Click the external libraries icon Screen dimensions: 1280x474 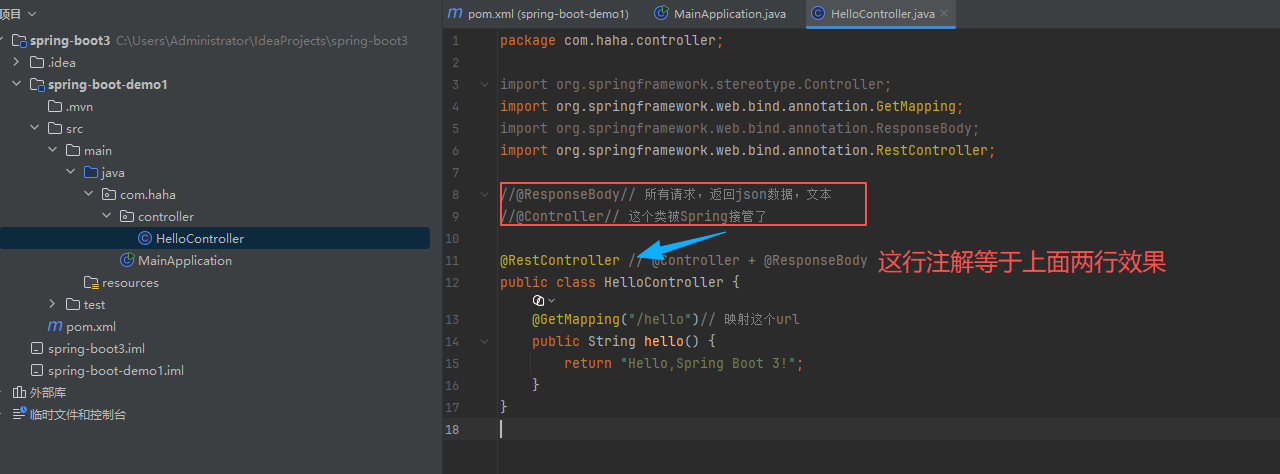point(18,392)
